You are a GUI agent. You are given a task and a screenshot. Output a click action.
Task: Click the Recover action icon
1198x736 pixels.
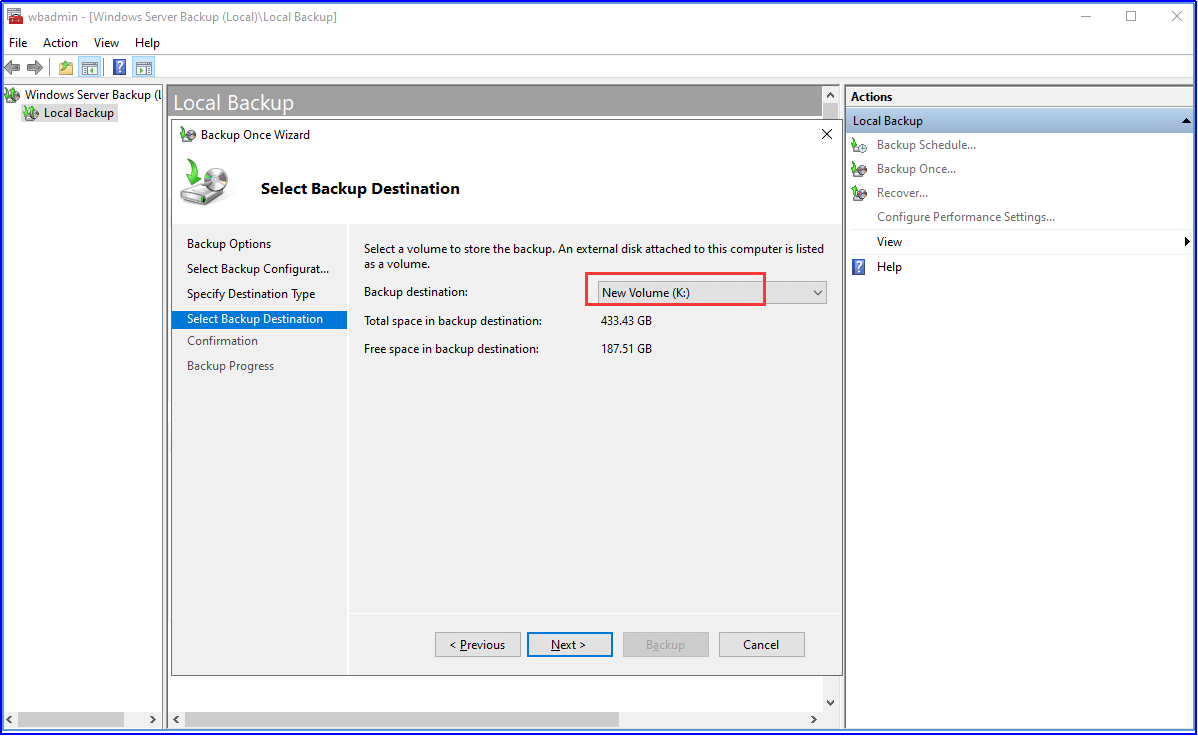pyautogui.click(x=860, y=193)
